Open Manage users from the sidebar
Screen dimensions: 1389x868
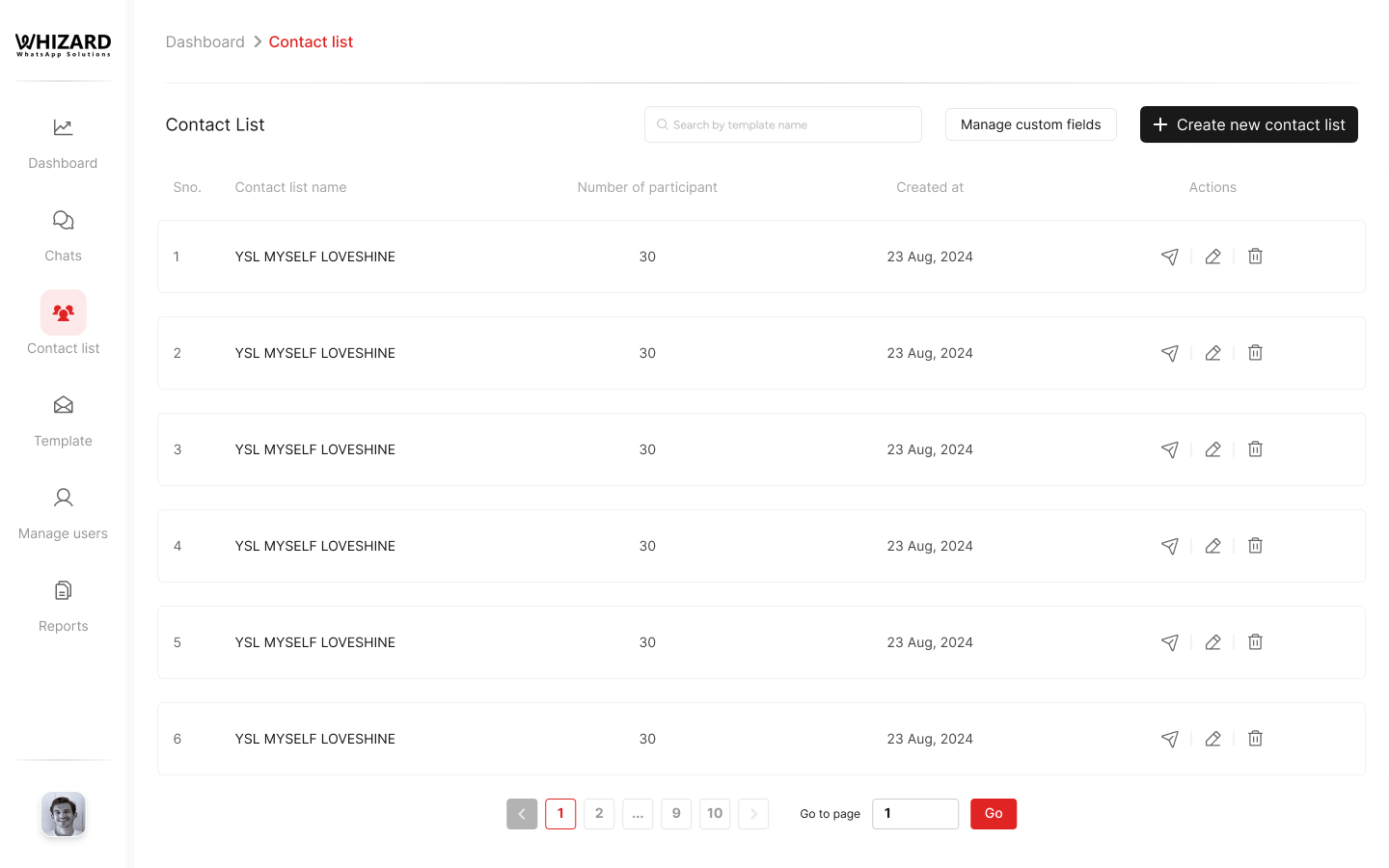point(63,512)
